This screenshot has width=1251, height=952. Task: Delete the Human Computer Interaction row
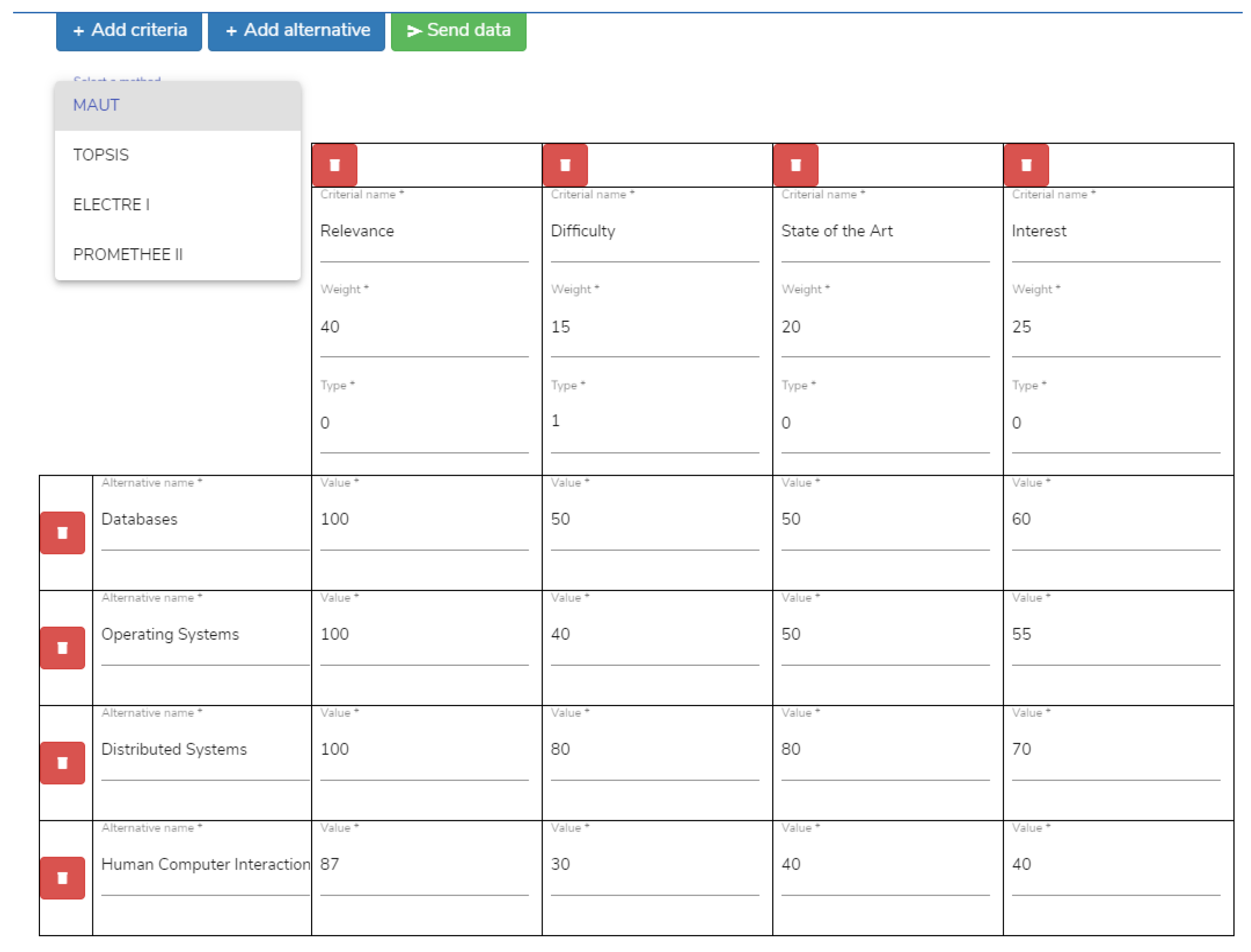point(62,878)
